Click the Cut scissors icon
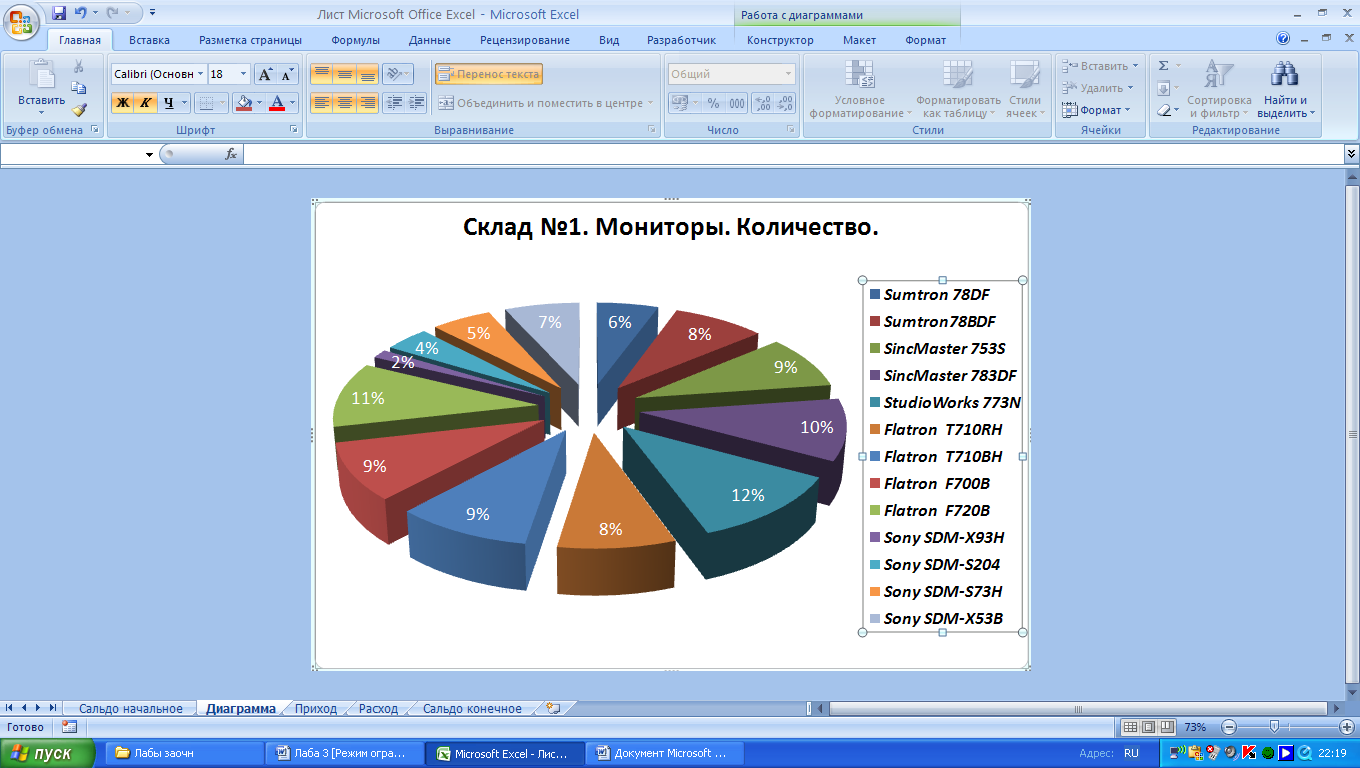 pos(78,66)
